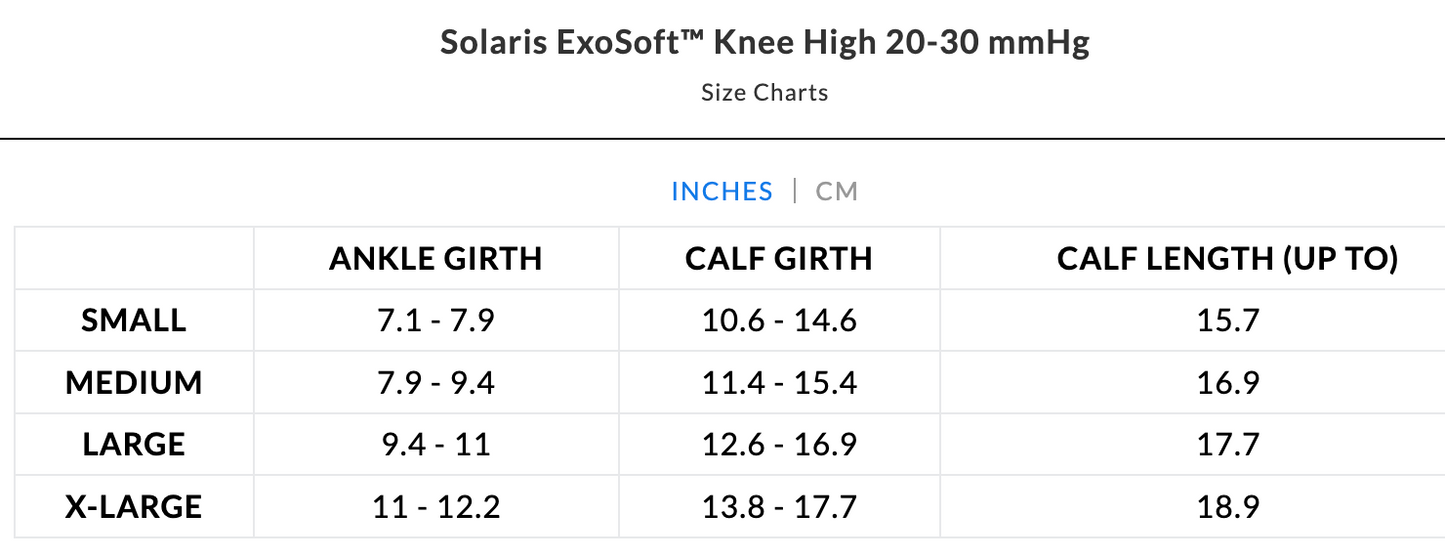Click the Size Charts subtitle
The height and width of the screenshot is (557, 1445).
(764, 93)
